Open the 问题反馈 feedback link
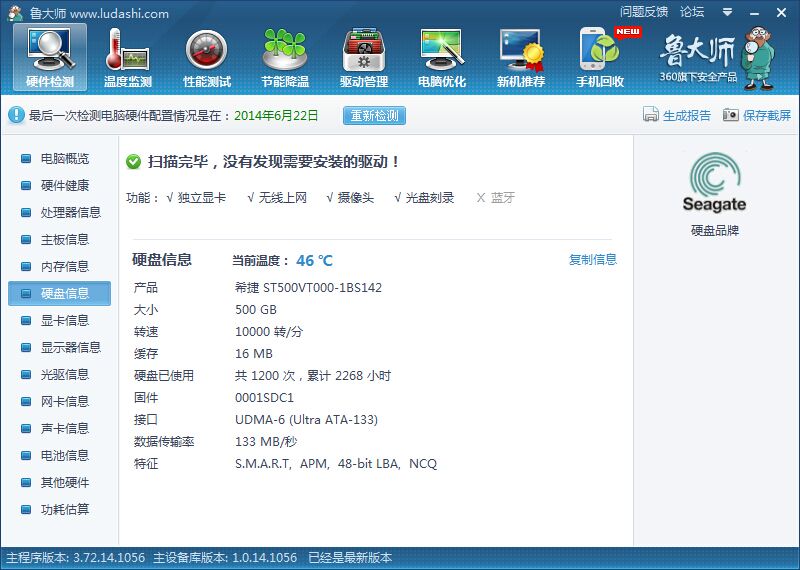 [644, 12]
